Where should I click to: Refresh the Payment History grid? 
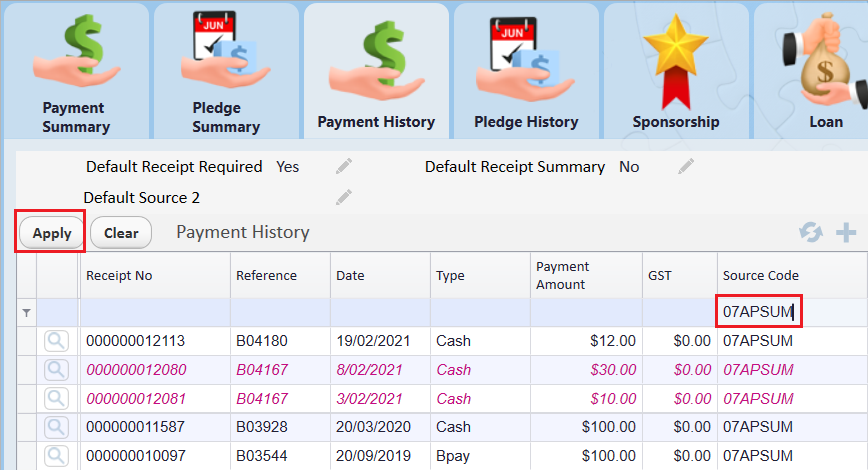click(x=810, y=233)
